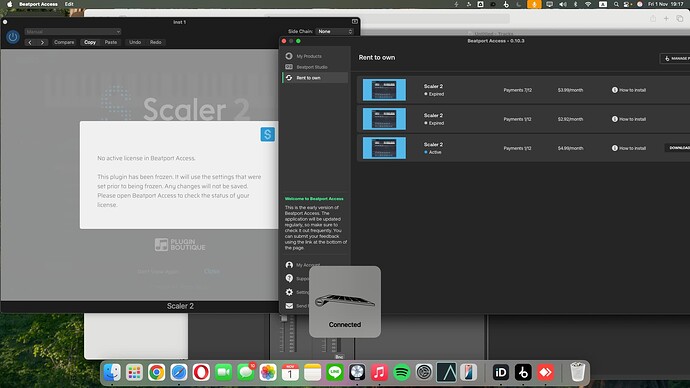This screenshot has height=388, width=690.
Task: Click How to install for $2.92/month Scaler 2
Action: click(x=629, y=119)
